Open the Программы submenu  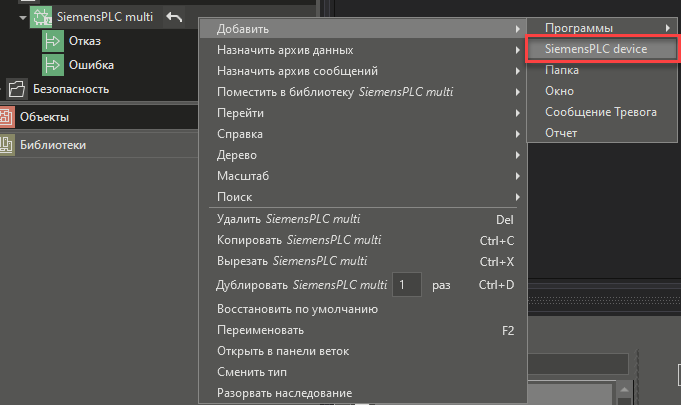(602, 28)
